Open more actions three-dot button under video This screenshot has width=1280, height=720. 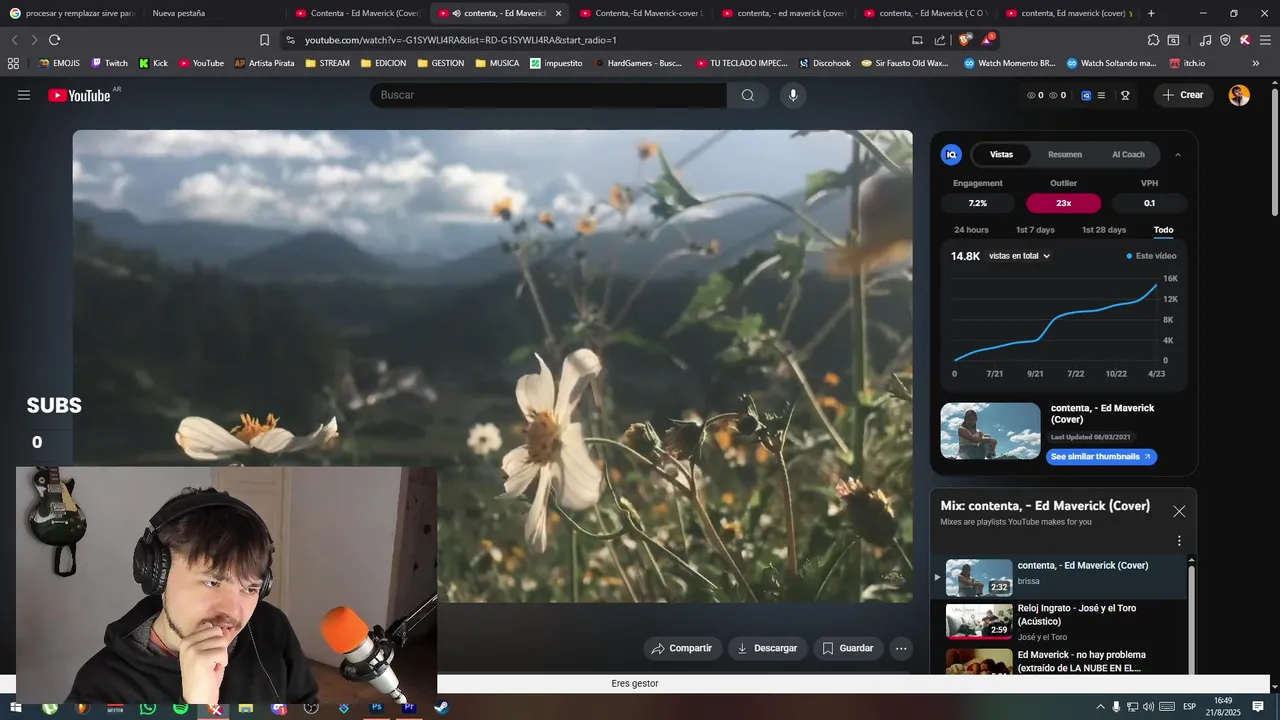tap(901, 648)
